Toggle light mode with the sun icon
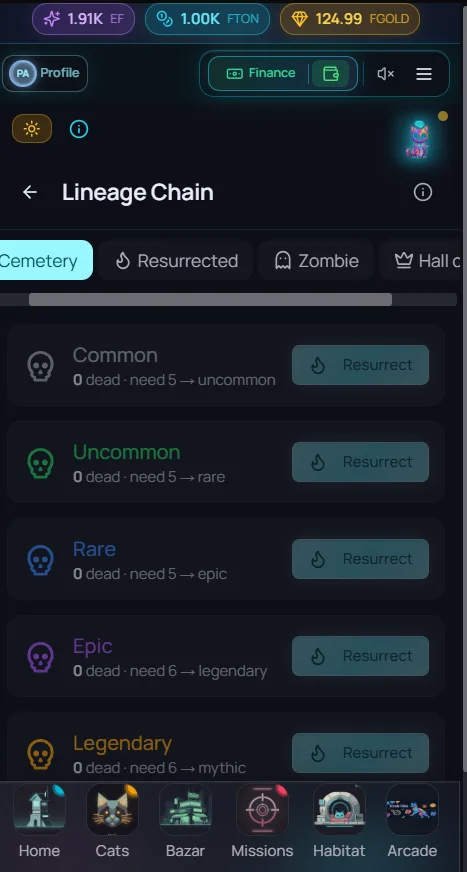Image resolution: width=467 pixels, height=872 pixels. click(x=32, y=129)
